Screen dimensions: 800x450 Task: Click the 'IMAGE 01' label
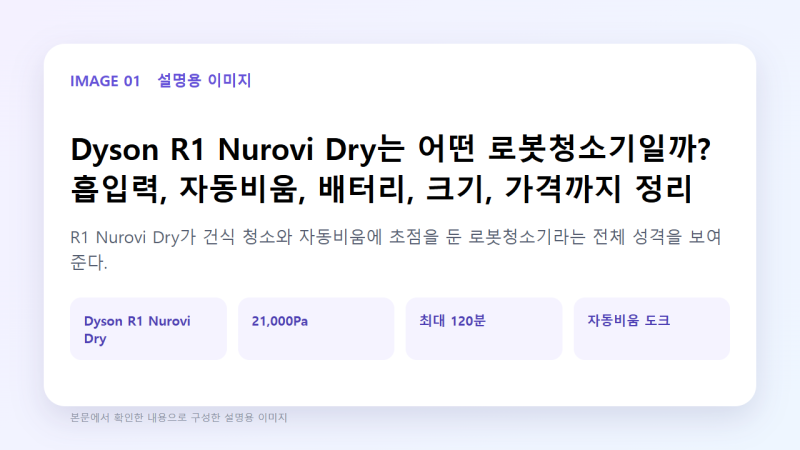(105, 81)
